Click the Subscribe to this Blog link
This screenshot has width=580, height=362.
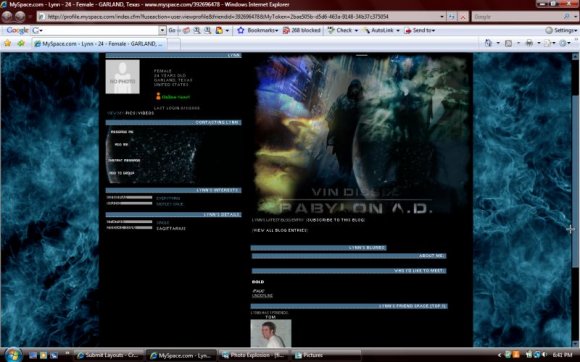point(336,220)
